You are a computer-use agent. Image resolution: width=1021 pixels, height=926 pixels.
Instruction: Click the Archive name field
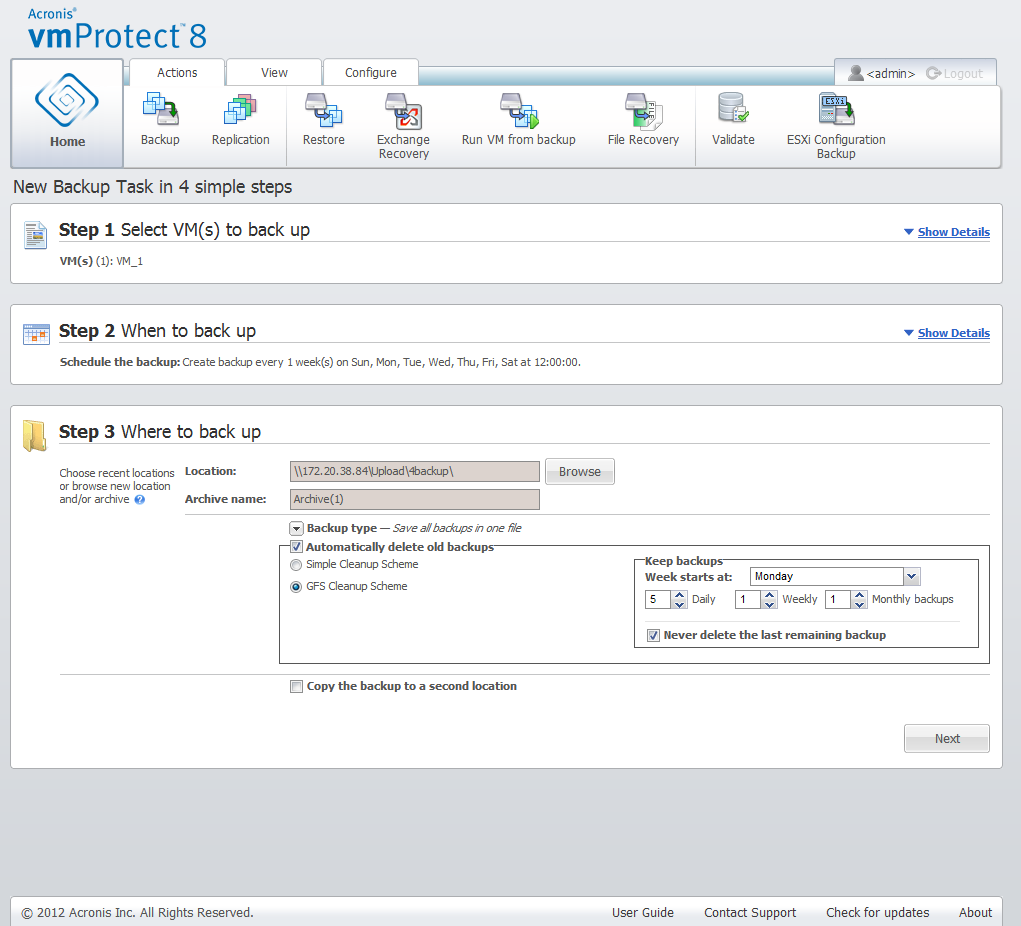tap(415, 499)
